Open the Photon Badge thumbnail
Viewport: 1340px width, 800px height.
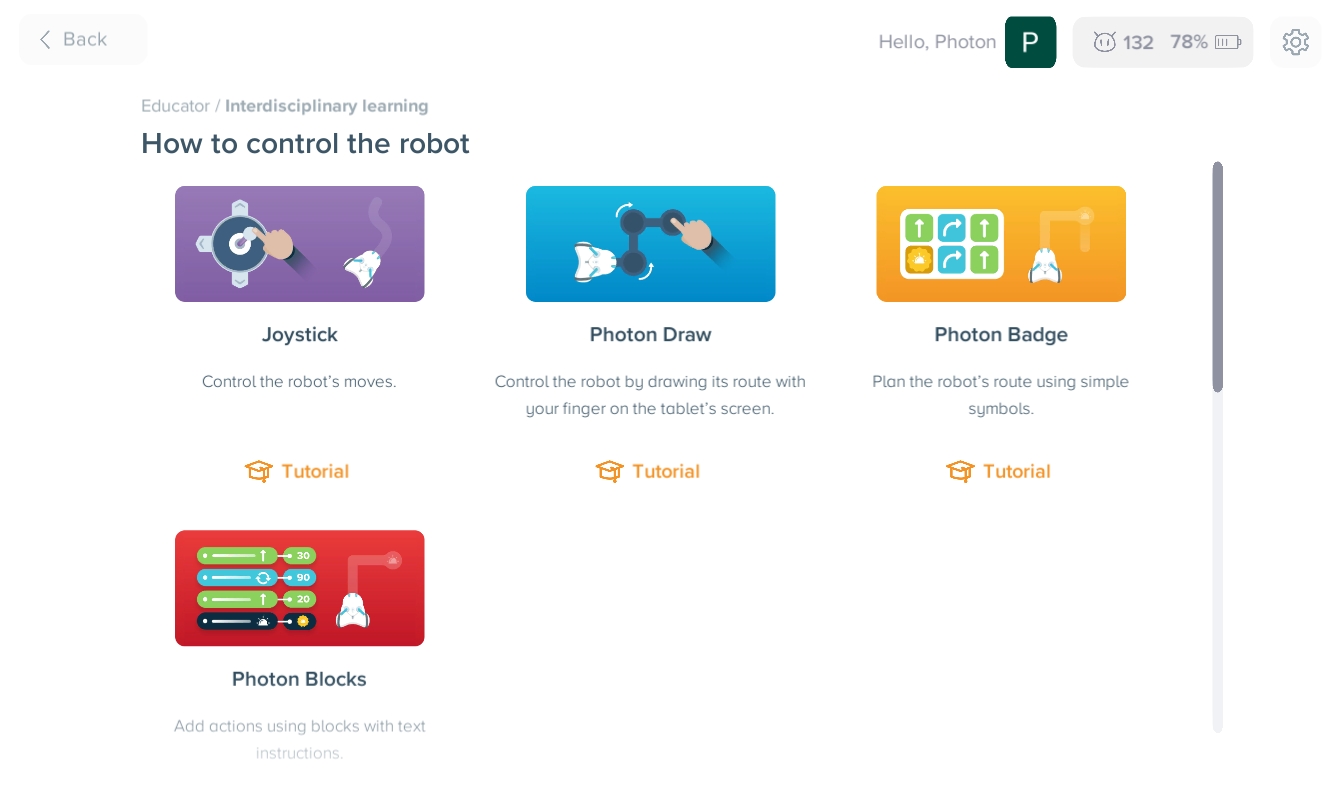pyautogui.click(x=1001, y=244)
